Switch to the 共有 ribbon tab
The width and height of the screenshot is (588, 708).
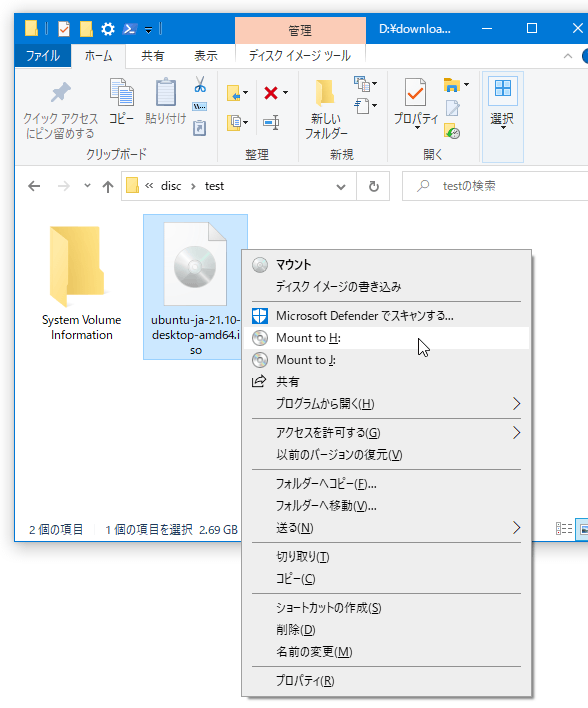(153, 56)
